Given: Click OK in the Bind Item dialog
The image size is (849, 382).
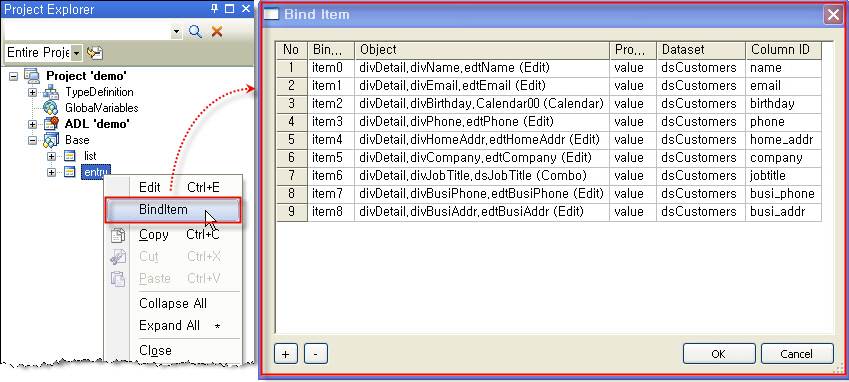Looking at the screenshot, I should (718, 354).
